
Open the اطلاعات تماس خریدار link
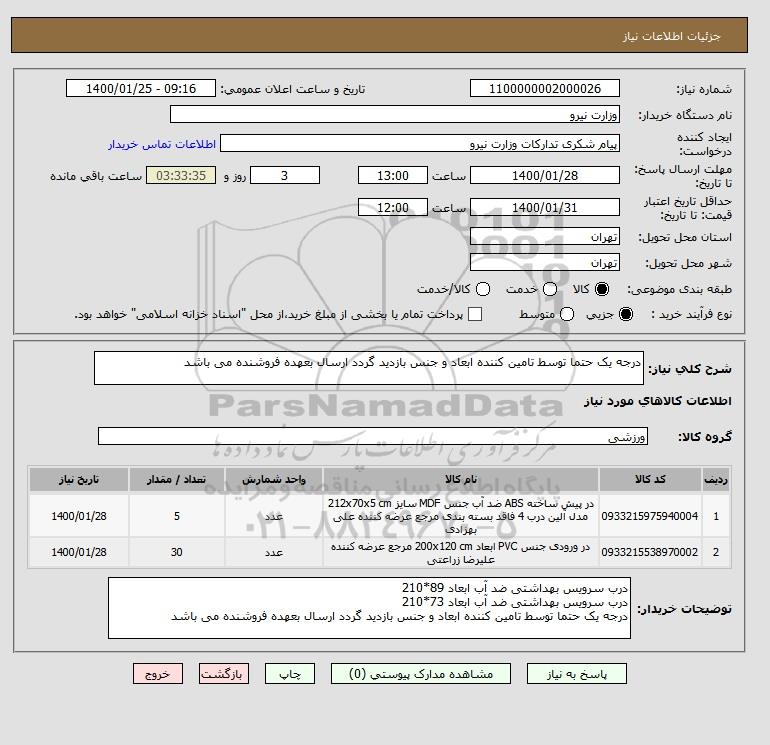click(162, 144)
